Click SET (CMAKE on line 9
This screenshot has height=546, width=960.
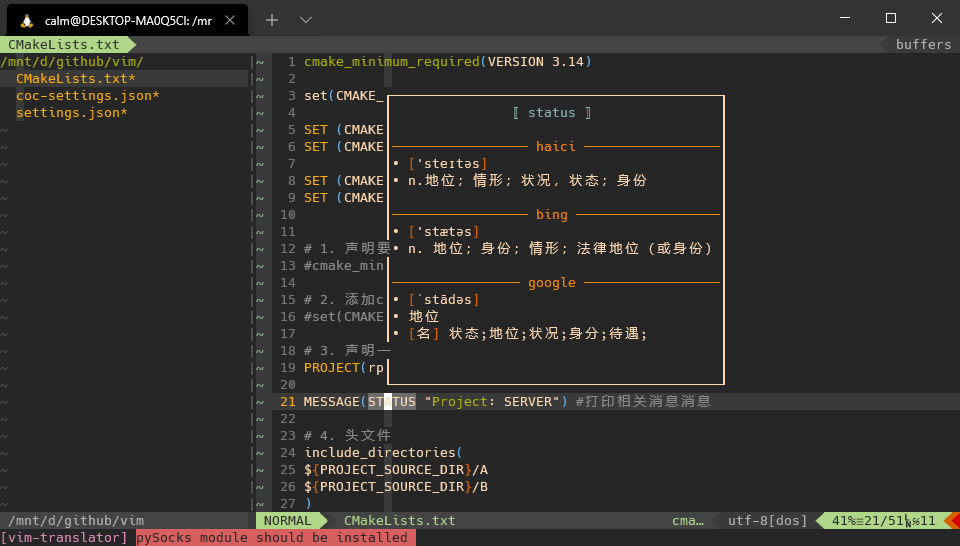click(x=344, y=198)
